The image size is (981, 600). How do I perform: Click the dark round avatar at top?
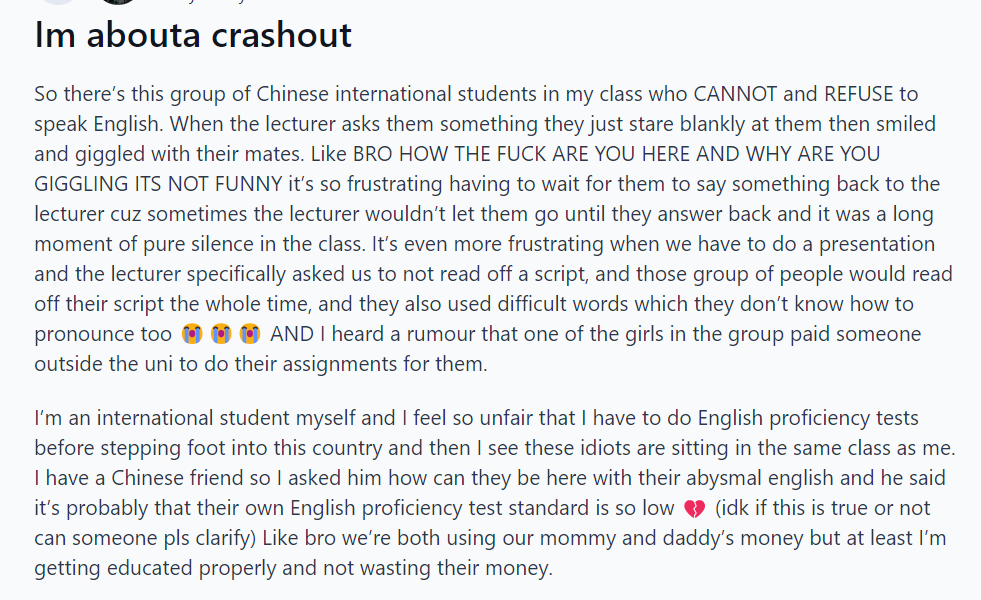coord(118,2)
